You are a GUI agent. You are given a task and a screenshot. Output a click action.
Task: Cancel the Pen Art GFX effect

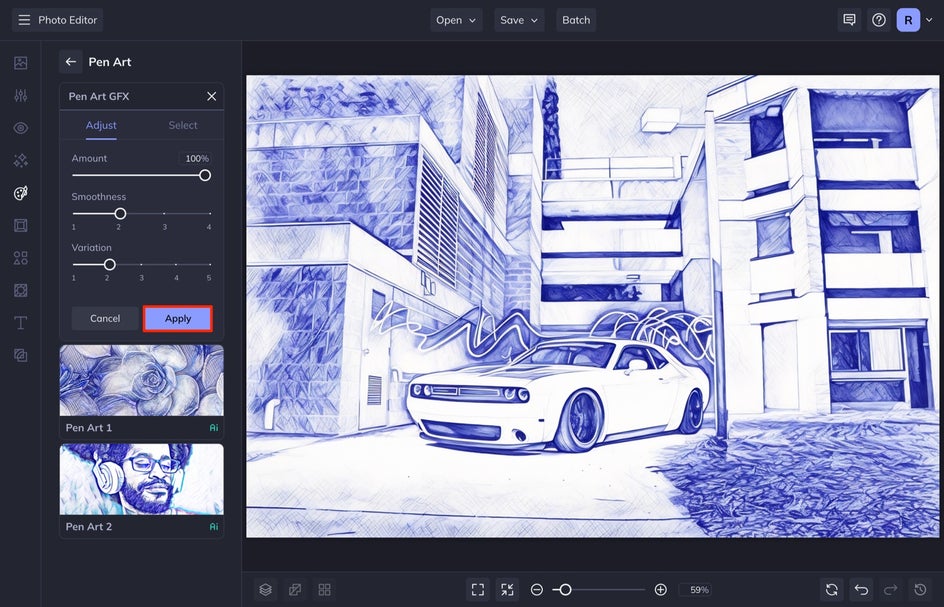(105, 318)
